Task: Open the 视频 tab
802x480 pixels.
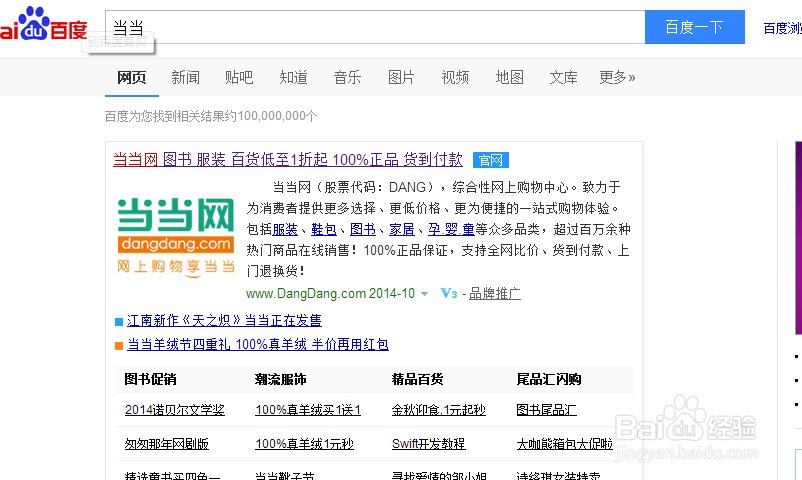Action: (x=455, y=77)
